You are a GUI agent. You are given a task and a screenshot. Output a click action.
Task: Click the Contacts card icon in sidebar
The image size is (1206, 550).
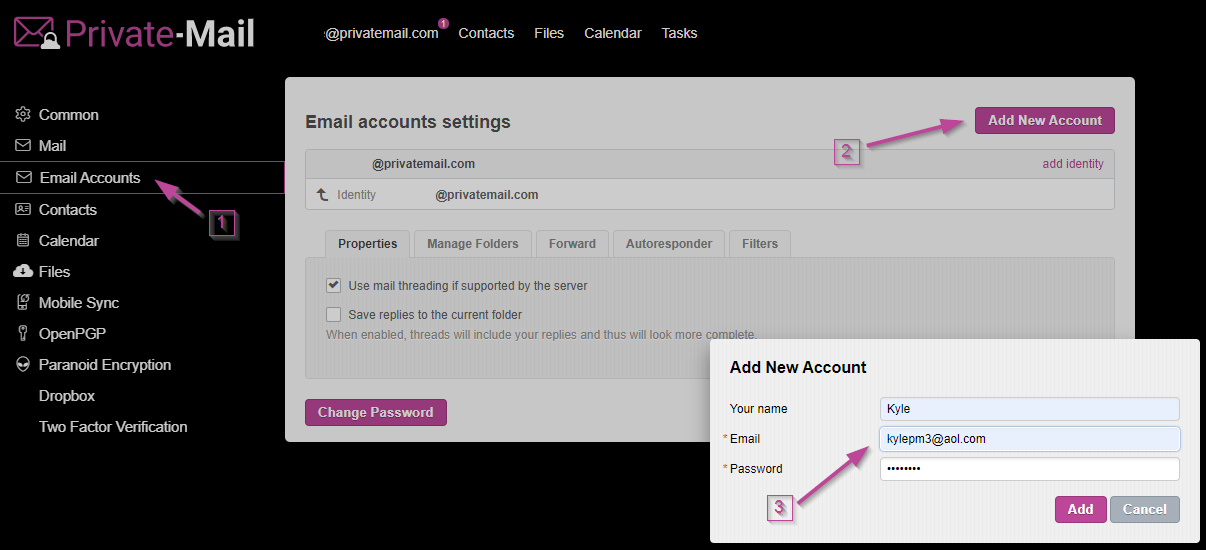pyautogui.click(x=23, y=209)
